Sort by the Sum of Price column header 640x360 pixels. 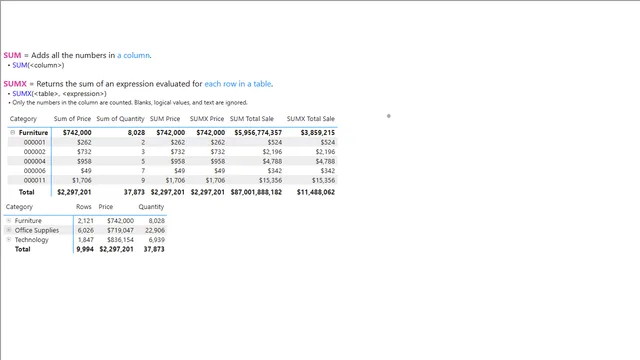coord(72,119)
